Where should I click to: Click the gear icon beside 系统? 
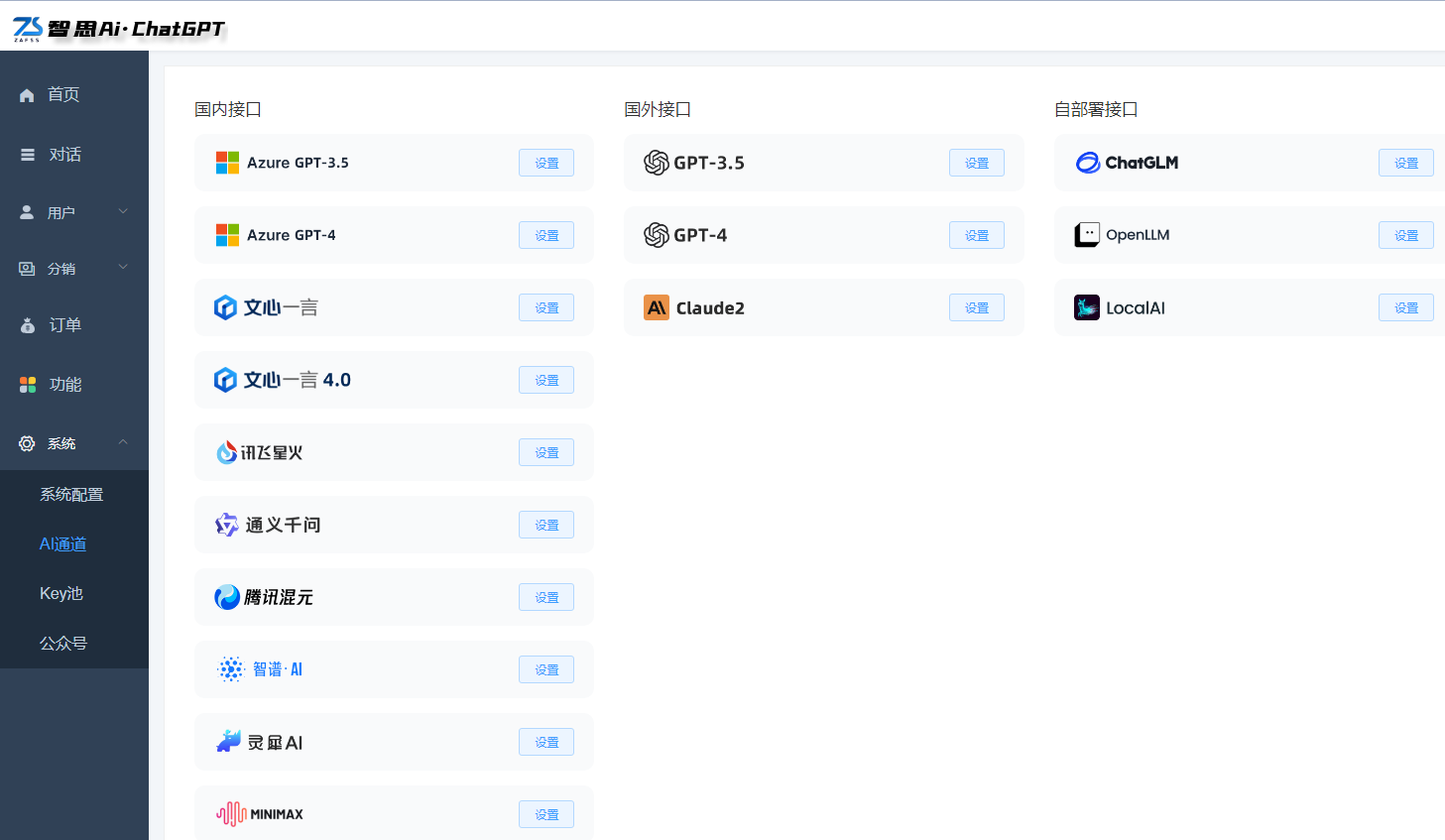tap(27, 443)
